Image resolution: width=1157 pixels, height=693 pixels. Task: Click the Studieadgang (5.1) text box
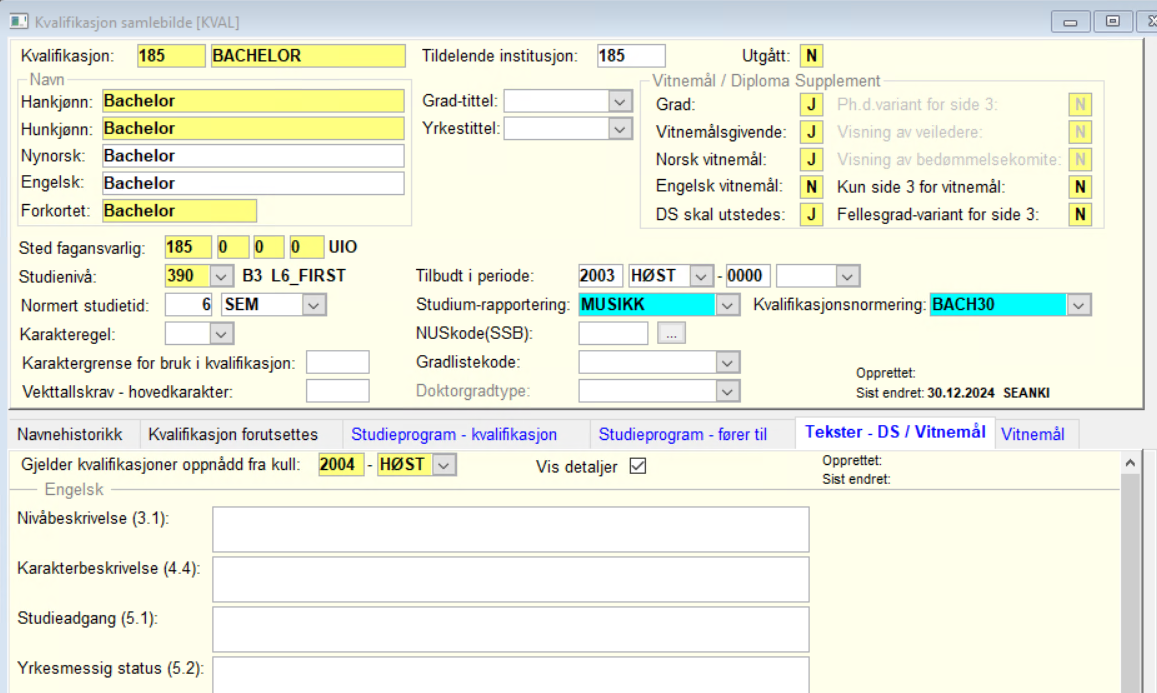[511, 630]
